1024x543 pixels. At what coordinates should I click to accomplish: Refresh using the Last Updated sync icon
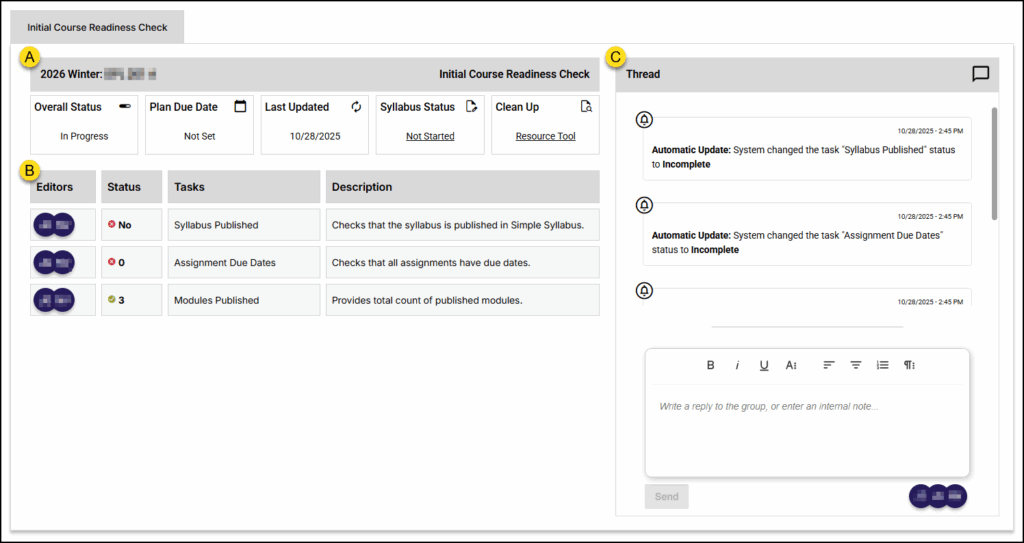[356, 107]
